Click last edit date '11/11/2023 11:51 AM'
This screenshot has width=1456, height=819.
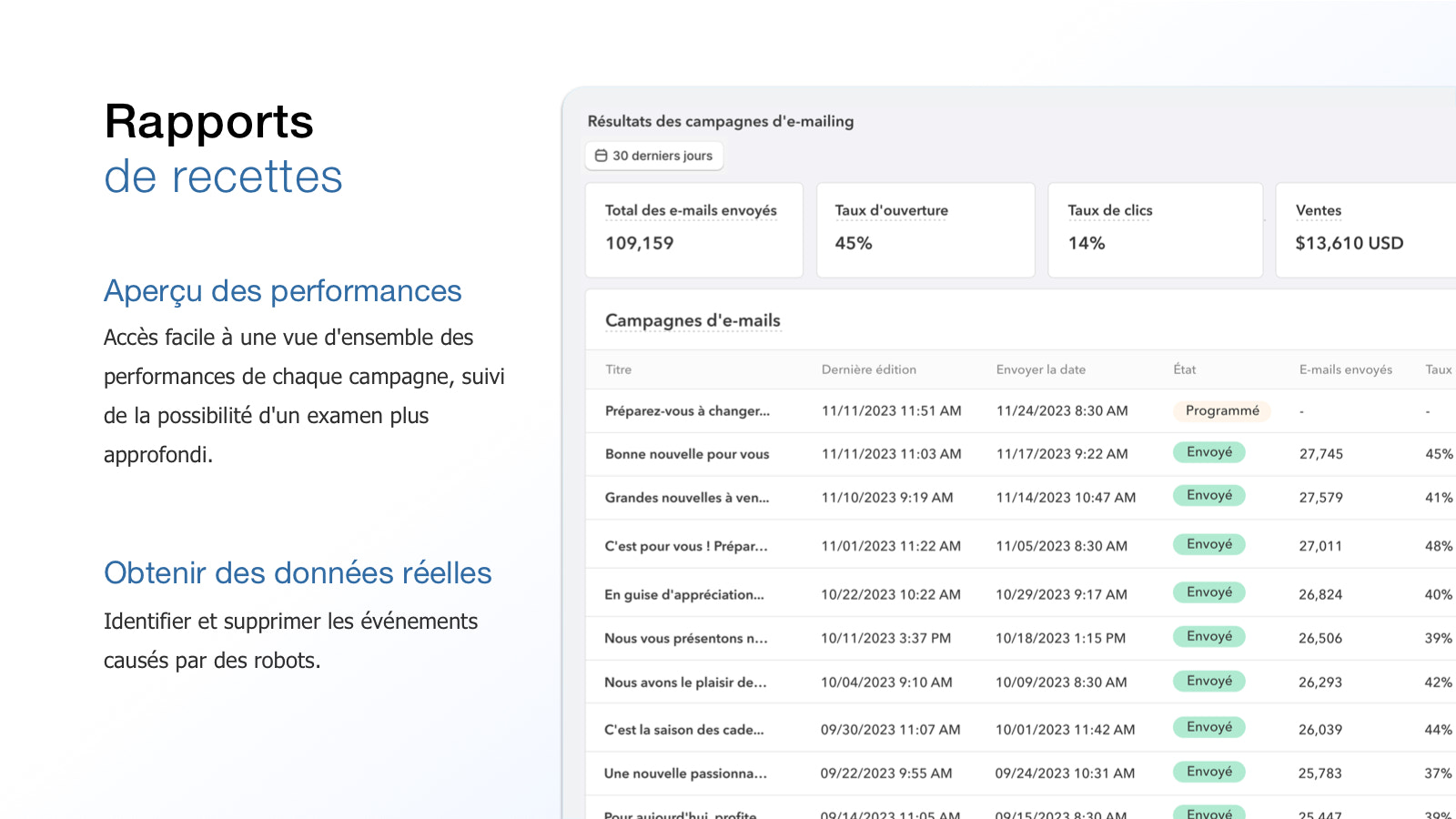[891, 411]
